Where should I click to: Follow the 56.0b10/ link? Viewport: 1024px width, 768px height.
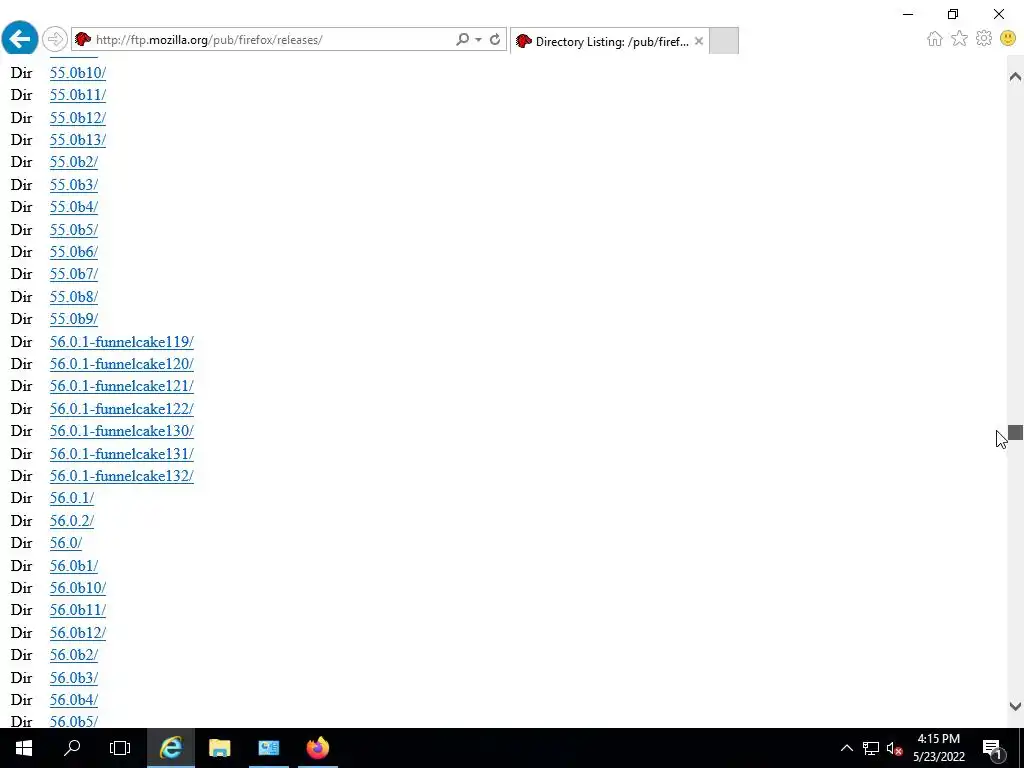pyautogui.click(x=78, y=588)
